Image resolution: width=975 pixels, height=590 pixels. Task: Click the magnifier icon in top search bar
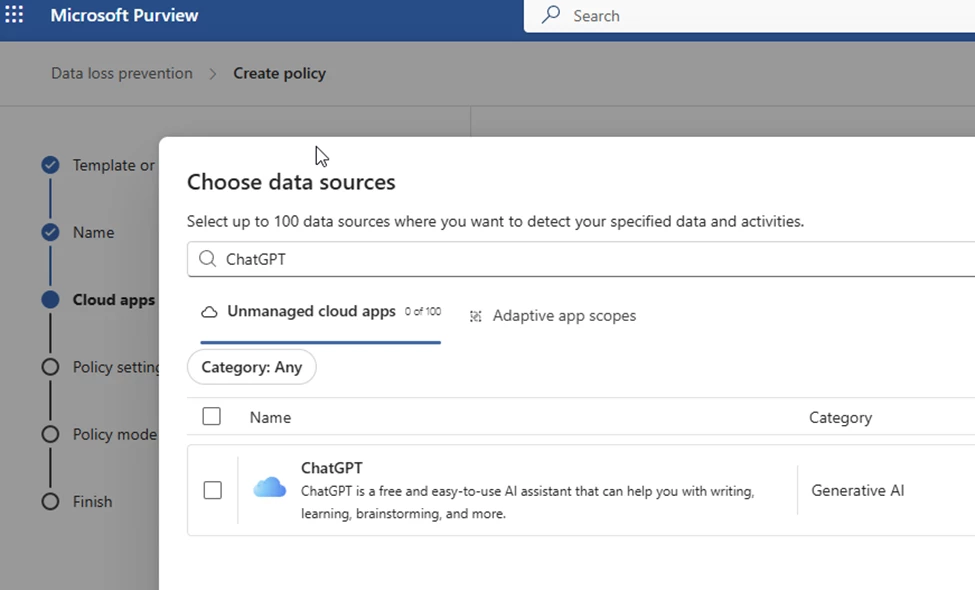(551, 15)
